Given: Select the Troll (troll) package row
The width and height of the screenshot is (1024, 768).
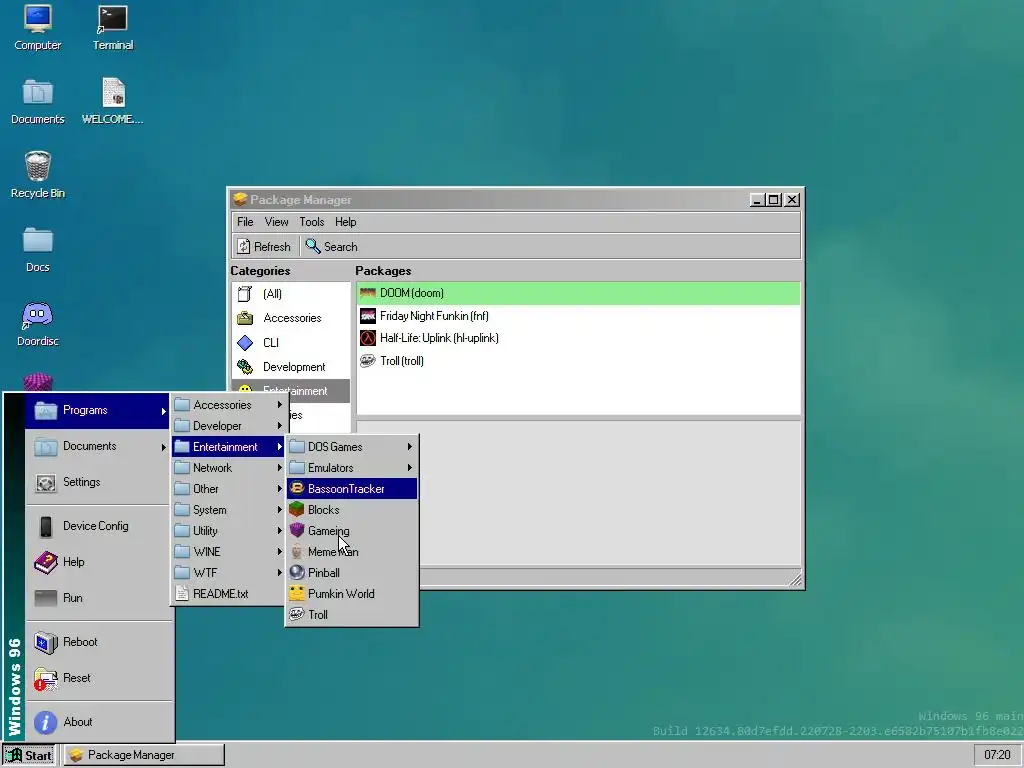Looking at the screenshot, I should click(x=578, y=361).
